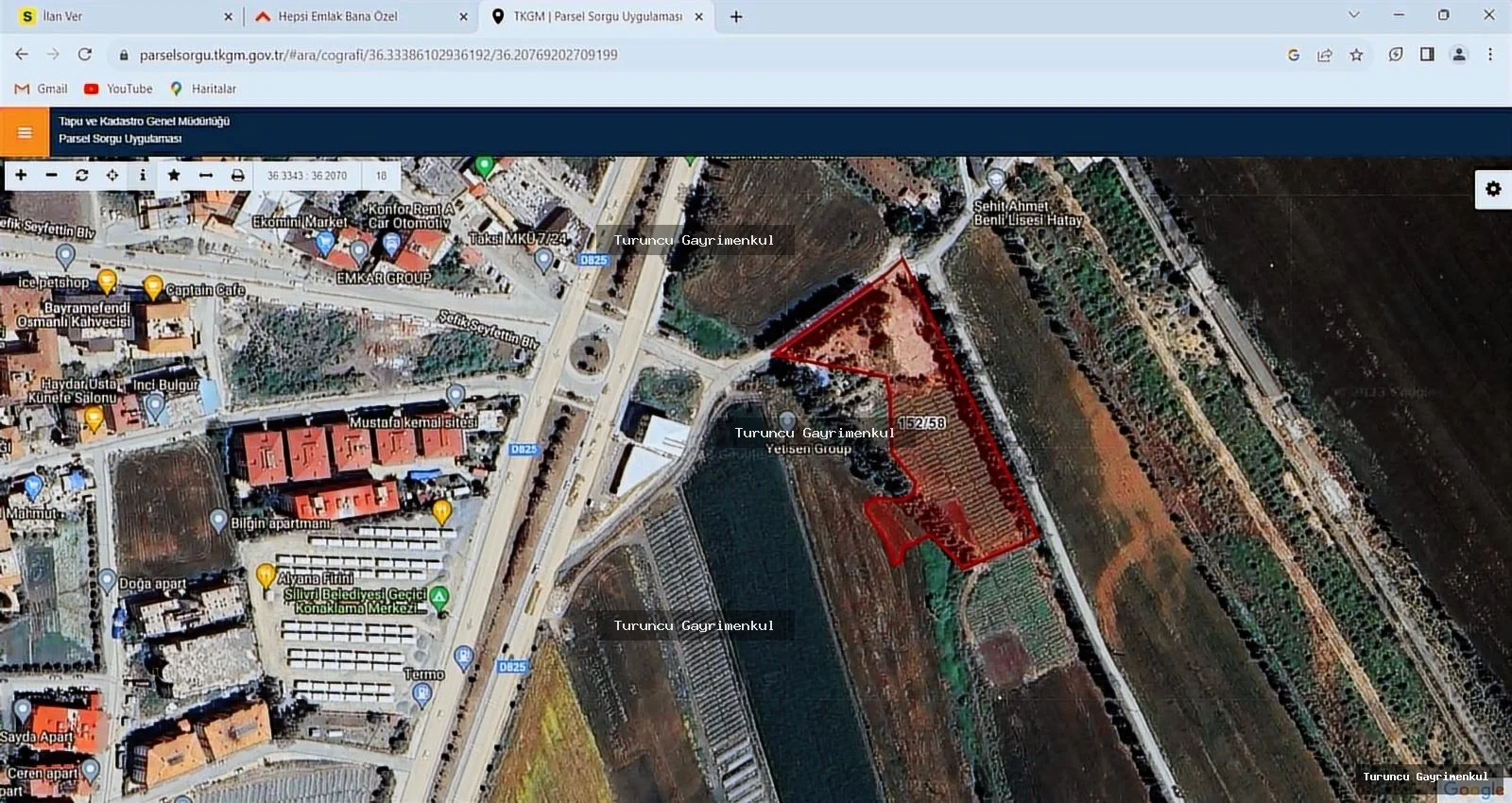The image size is (1512, 803).
Task: Click the Silivri Belediyesi campground marker
Action: coord(439,596)
